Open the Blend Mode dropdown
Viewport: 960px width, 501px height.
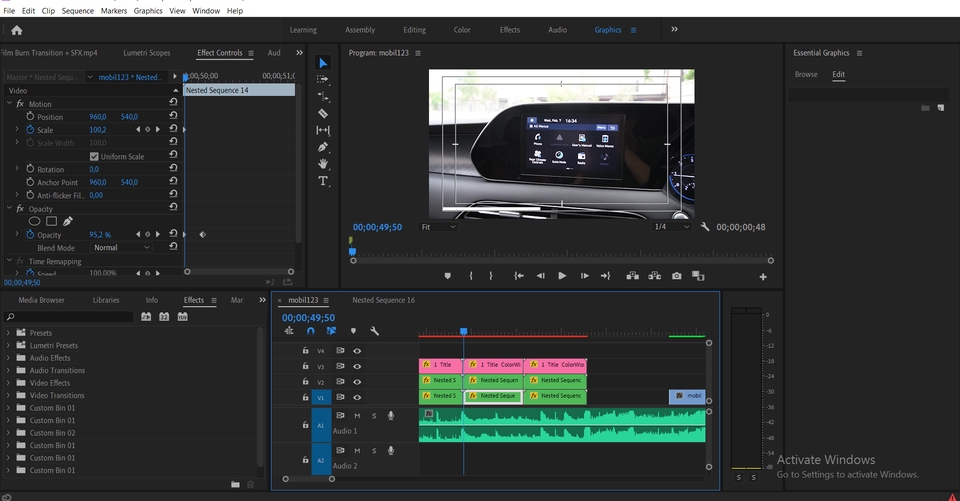121,247
